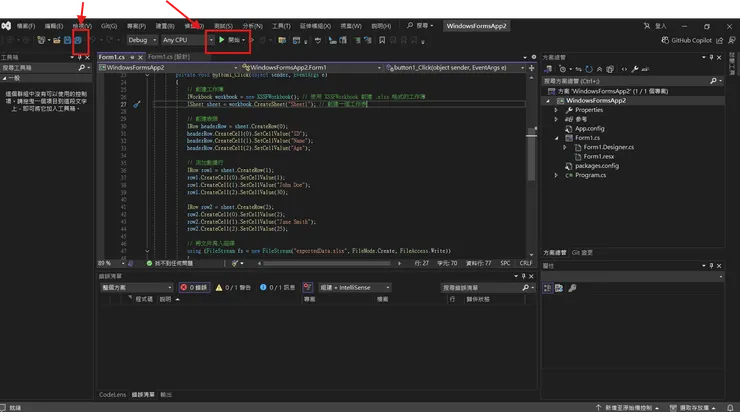Click the pin icon on Toolbox panel
Image resolution: width=740 pixels, height=412 pixels.
tap(79, 57)
